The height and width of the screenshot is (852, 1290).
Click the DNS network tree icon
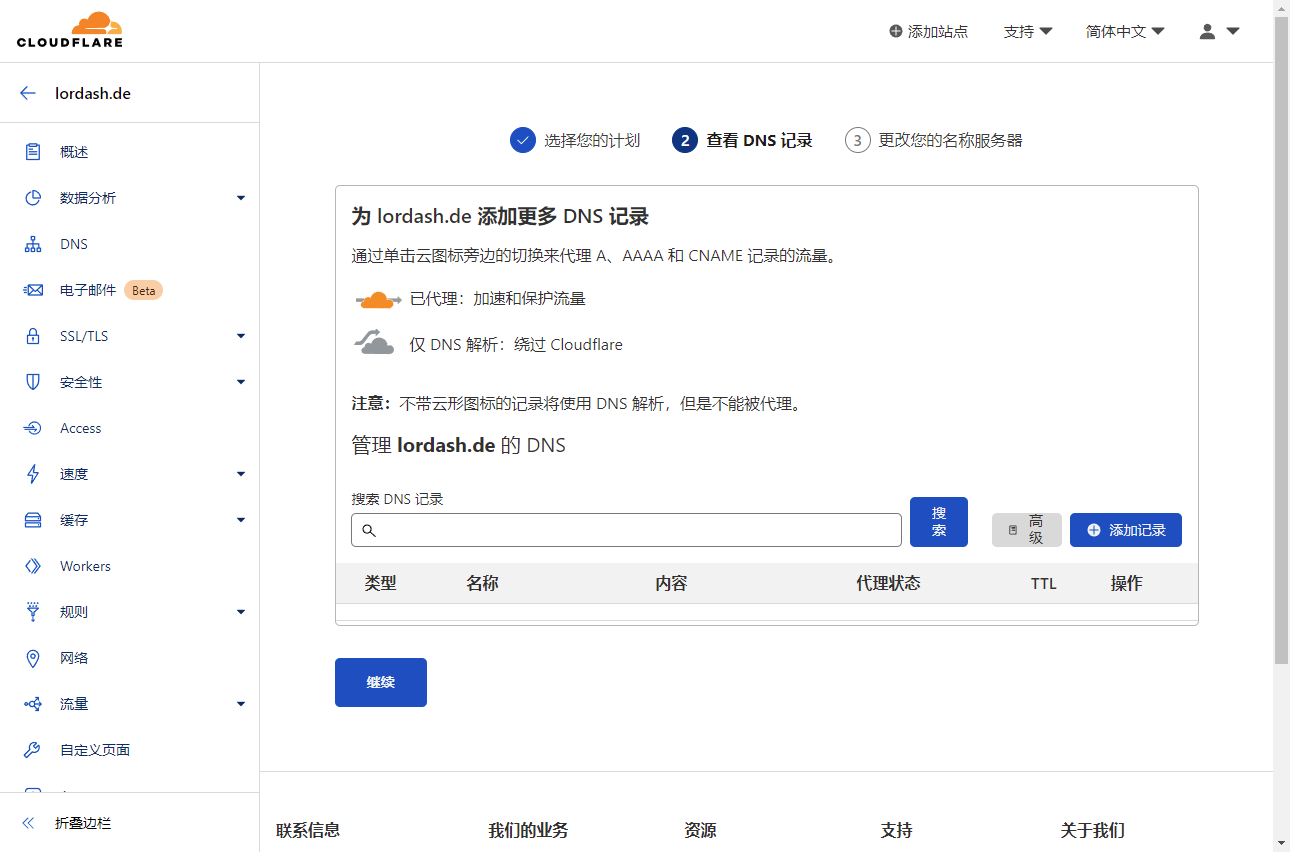33,244
